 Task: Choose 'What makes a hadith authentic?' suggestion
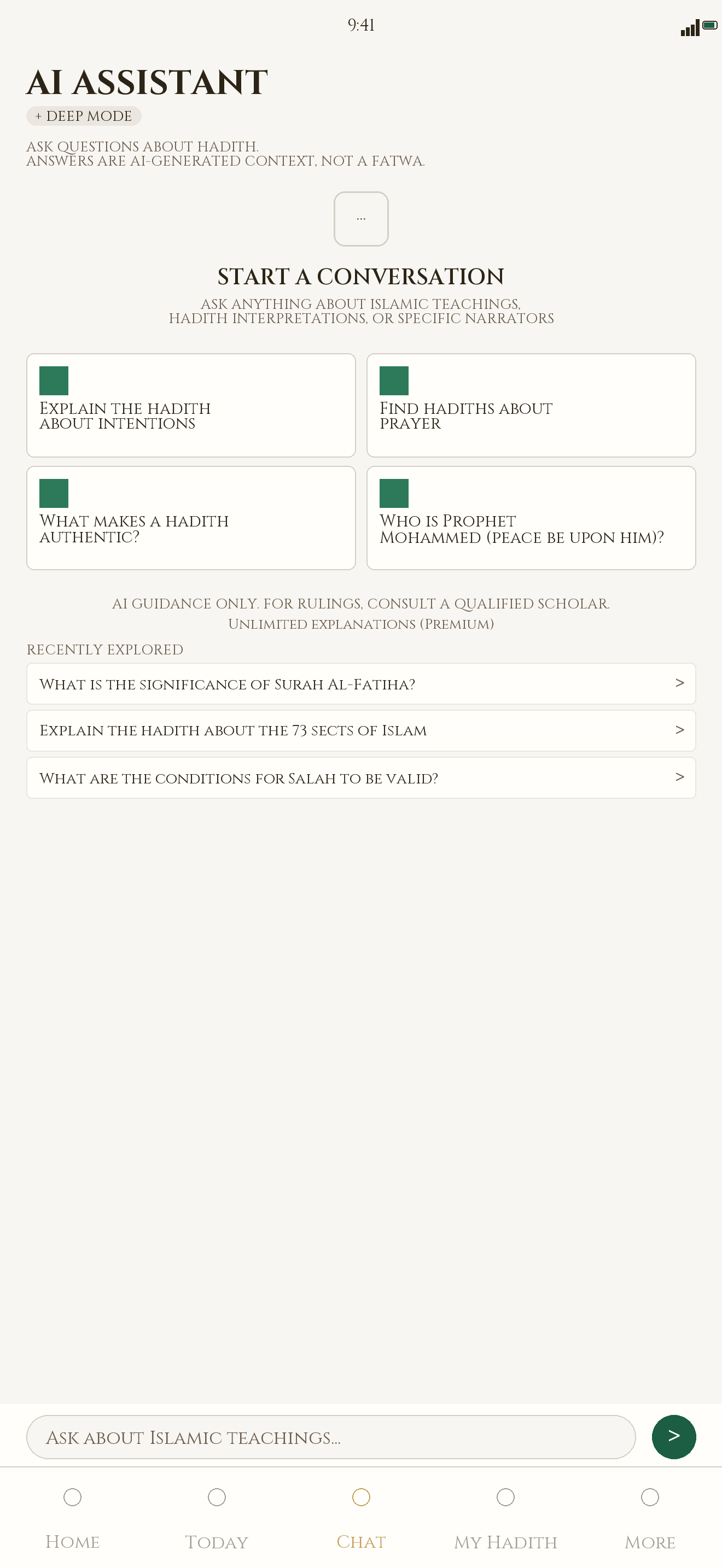pyautogui.click(x=191, y=518)
